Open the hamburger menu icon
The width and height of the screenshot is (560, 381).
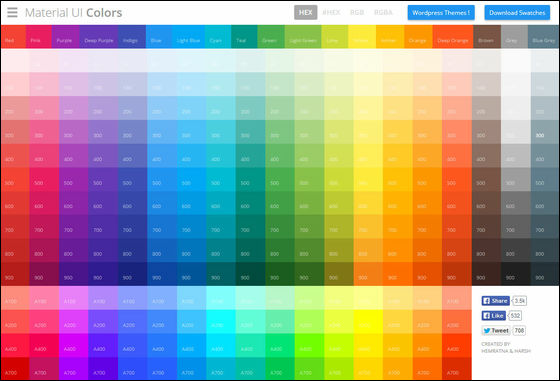click(x=12, y=12)
